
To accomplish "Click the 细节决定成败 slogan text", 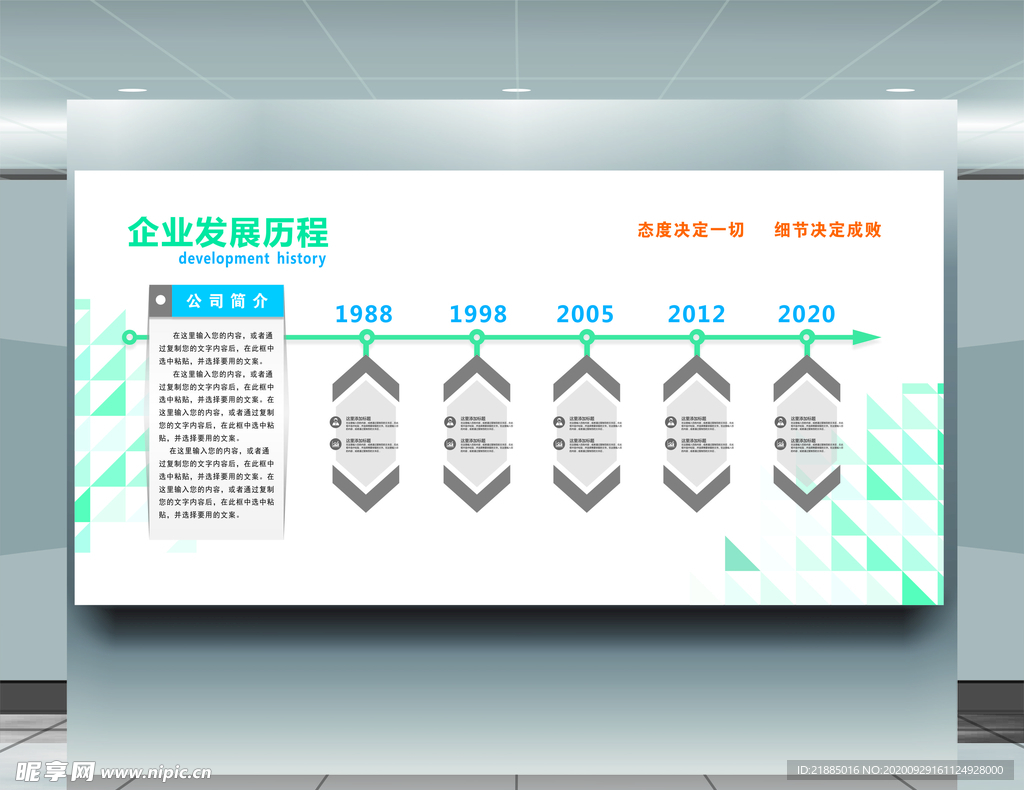I will [828, 230].
